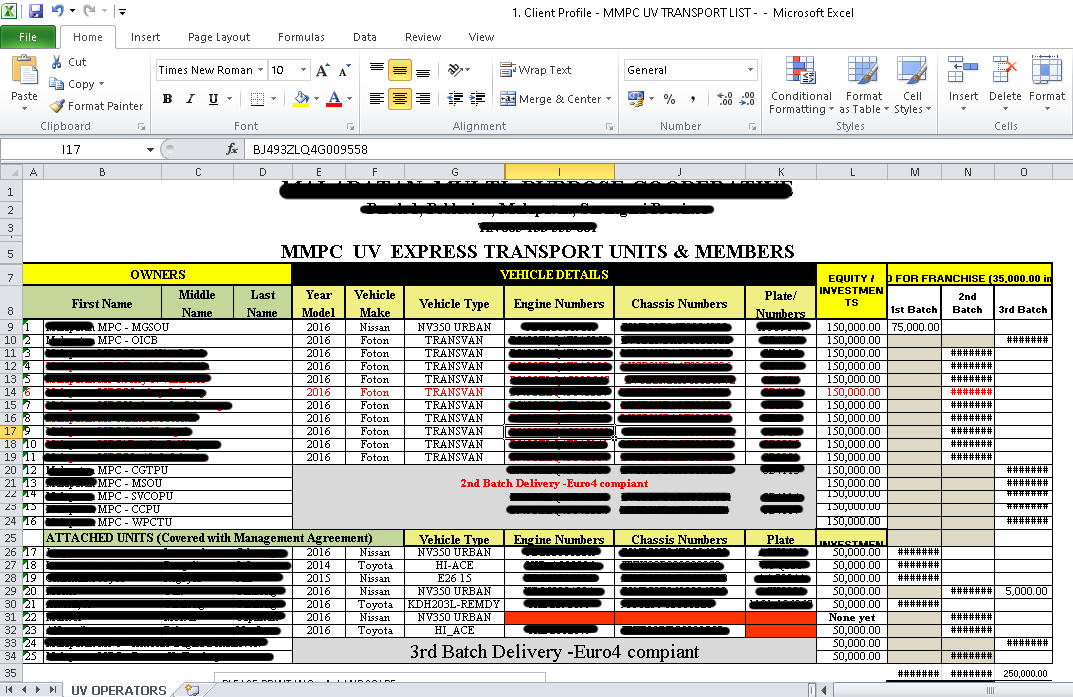Switch to the Review tab
This screenshot has width=1073, height=697.
423,37
